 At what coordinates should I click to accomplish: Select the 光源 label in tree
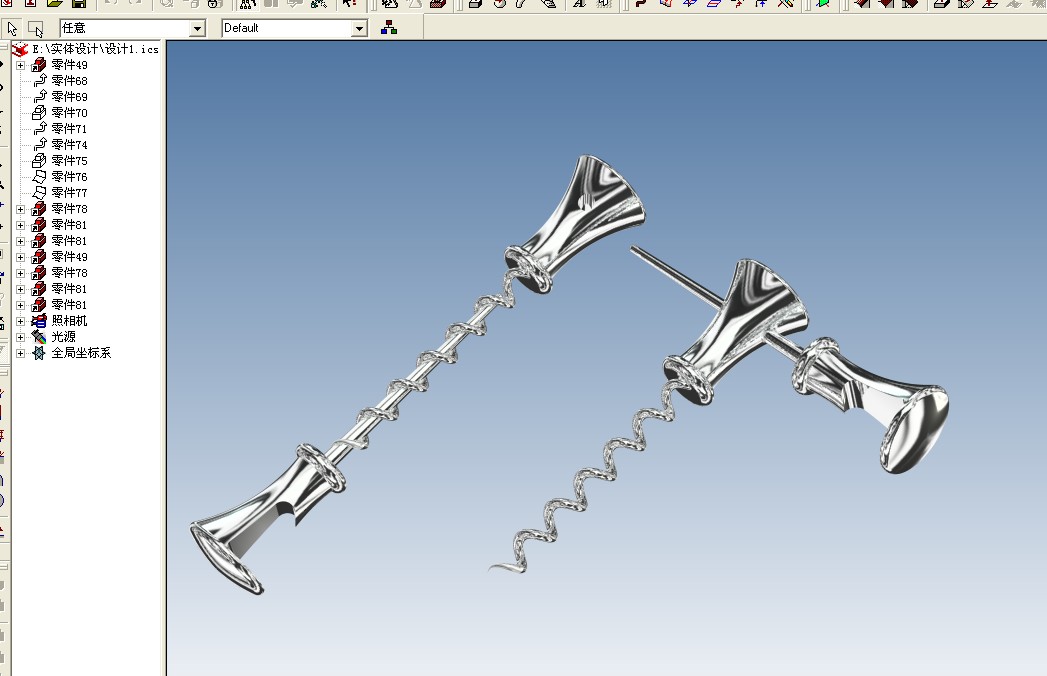pyautogui.click(x=63, y=337)
